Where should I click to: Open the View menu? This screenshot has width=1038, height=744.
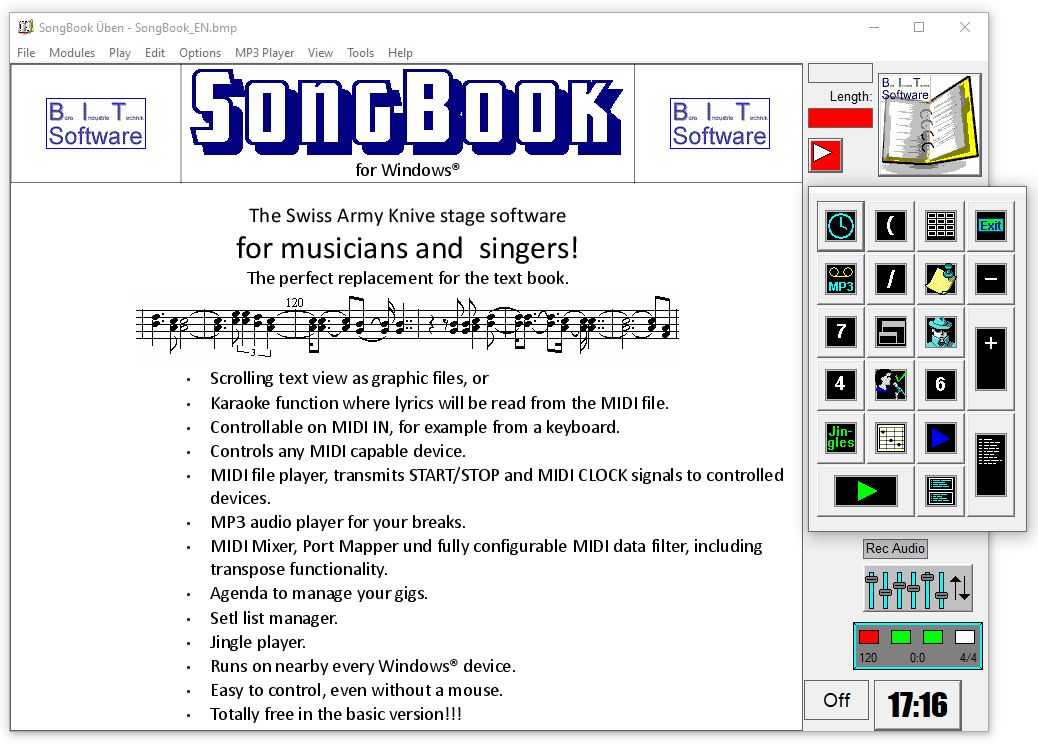pyautogui.click(x=320, y=52)
